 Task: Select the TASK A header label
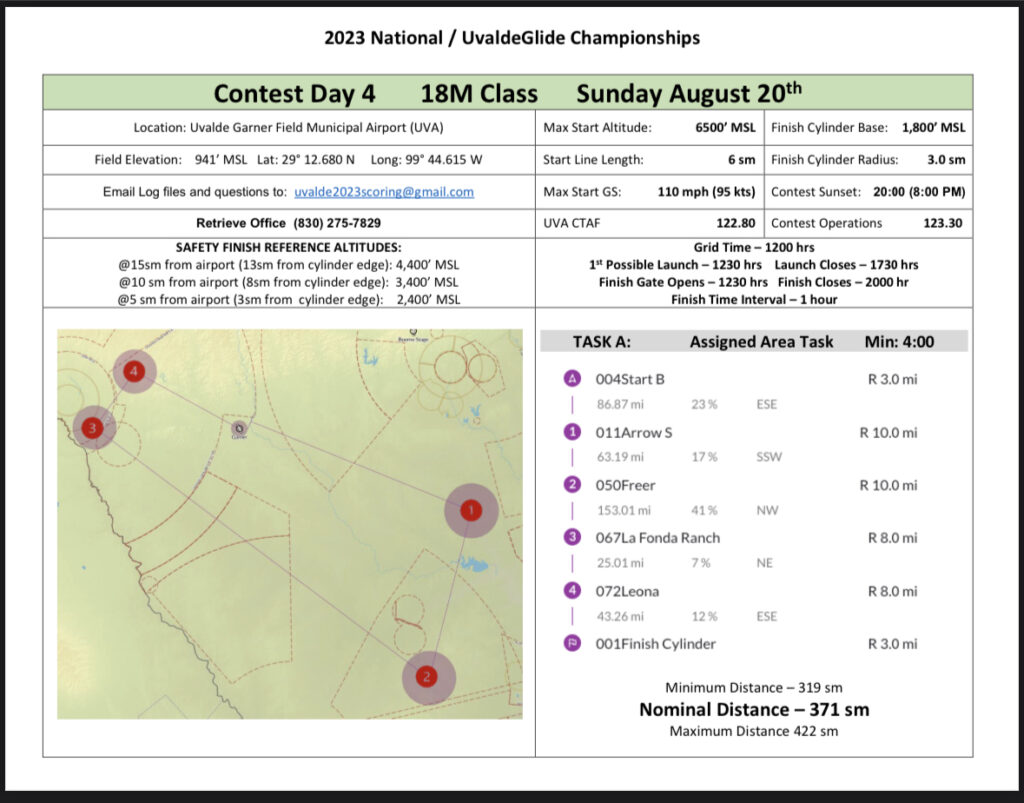[601, 341]
